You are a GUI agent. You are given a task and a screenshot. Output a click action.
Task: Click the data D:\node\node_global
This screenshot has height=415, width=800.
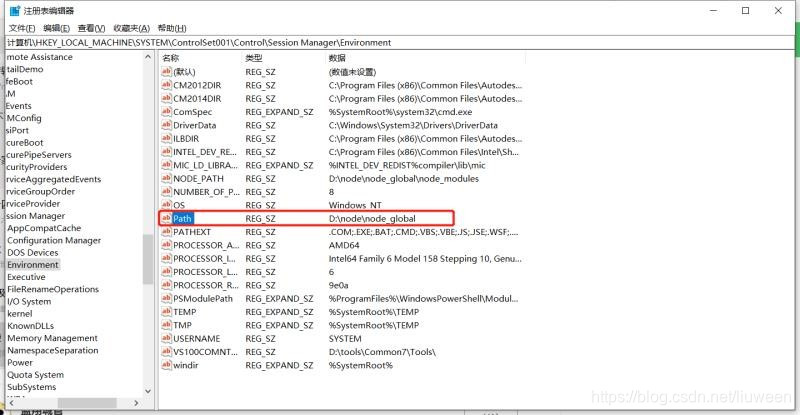point(372,218)
